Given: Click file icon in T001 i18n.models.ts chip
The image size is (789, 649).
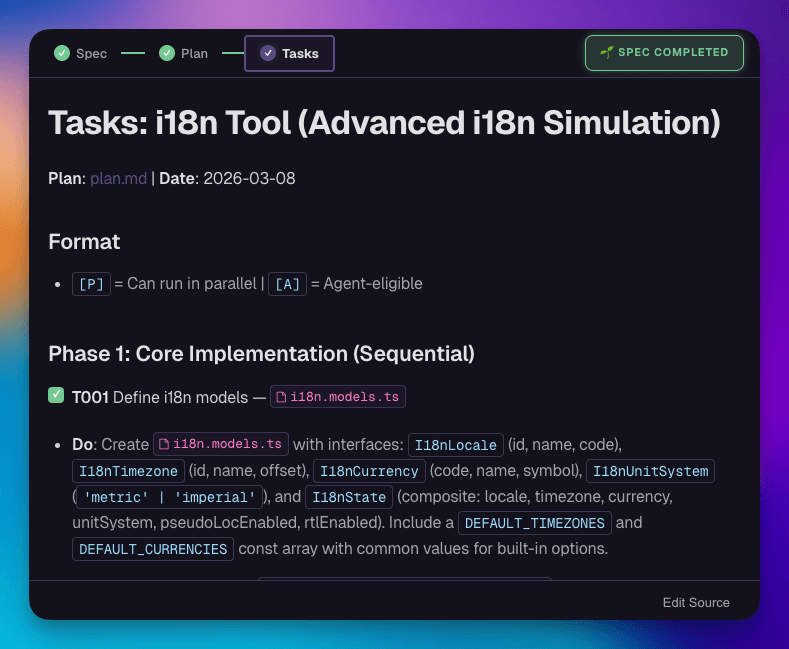Looking at the screenshot, I should tap(282, 397).
